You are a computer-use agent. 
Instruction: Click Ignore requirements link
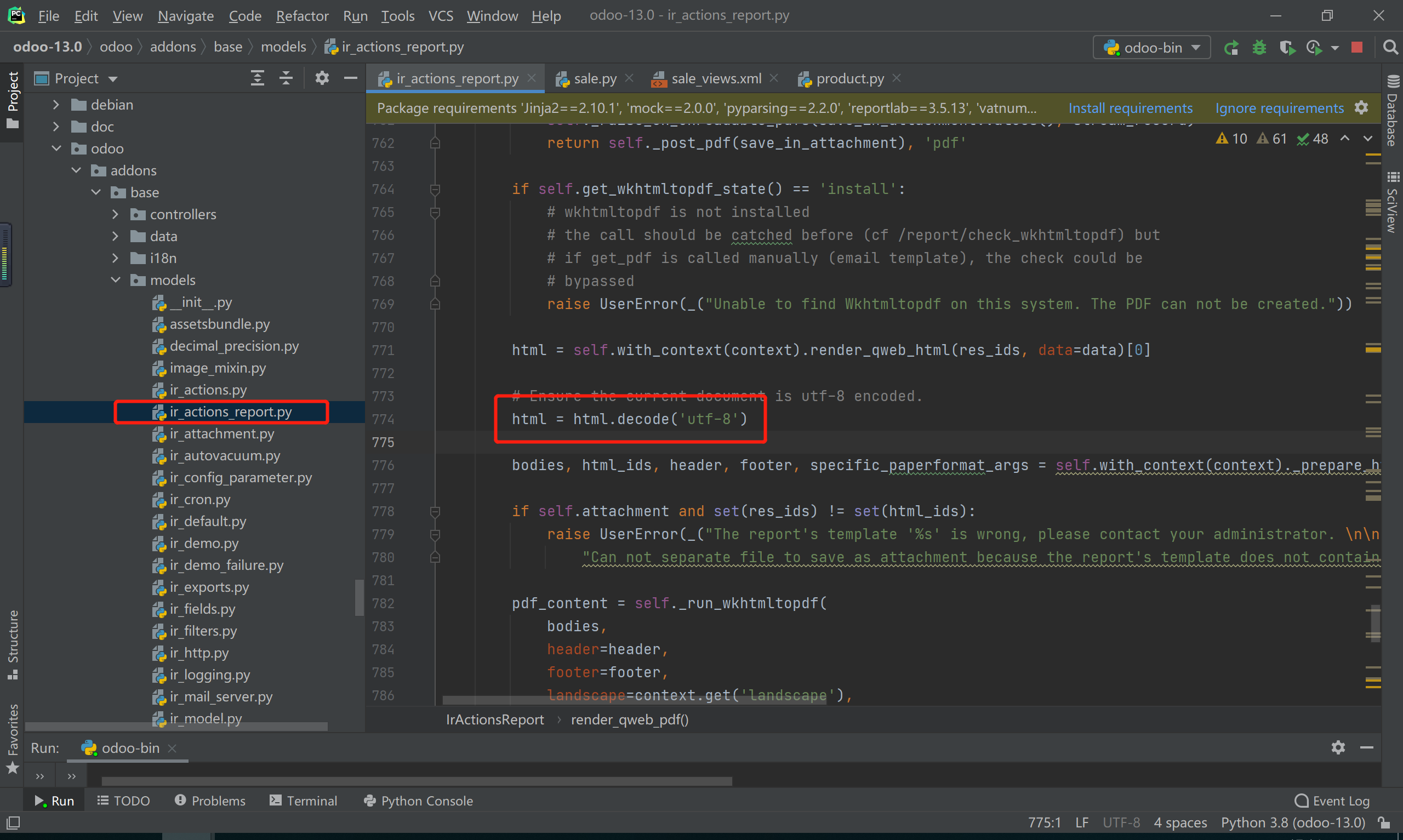[1279, 108]
